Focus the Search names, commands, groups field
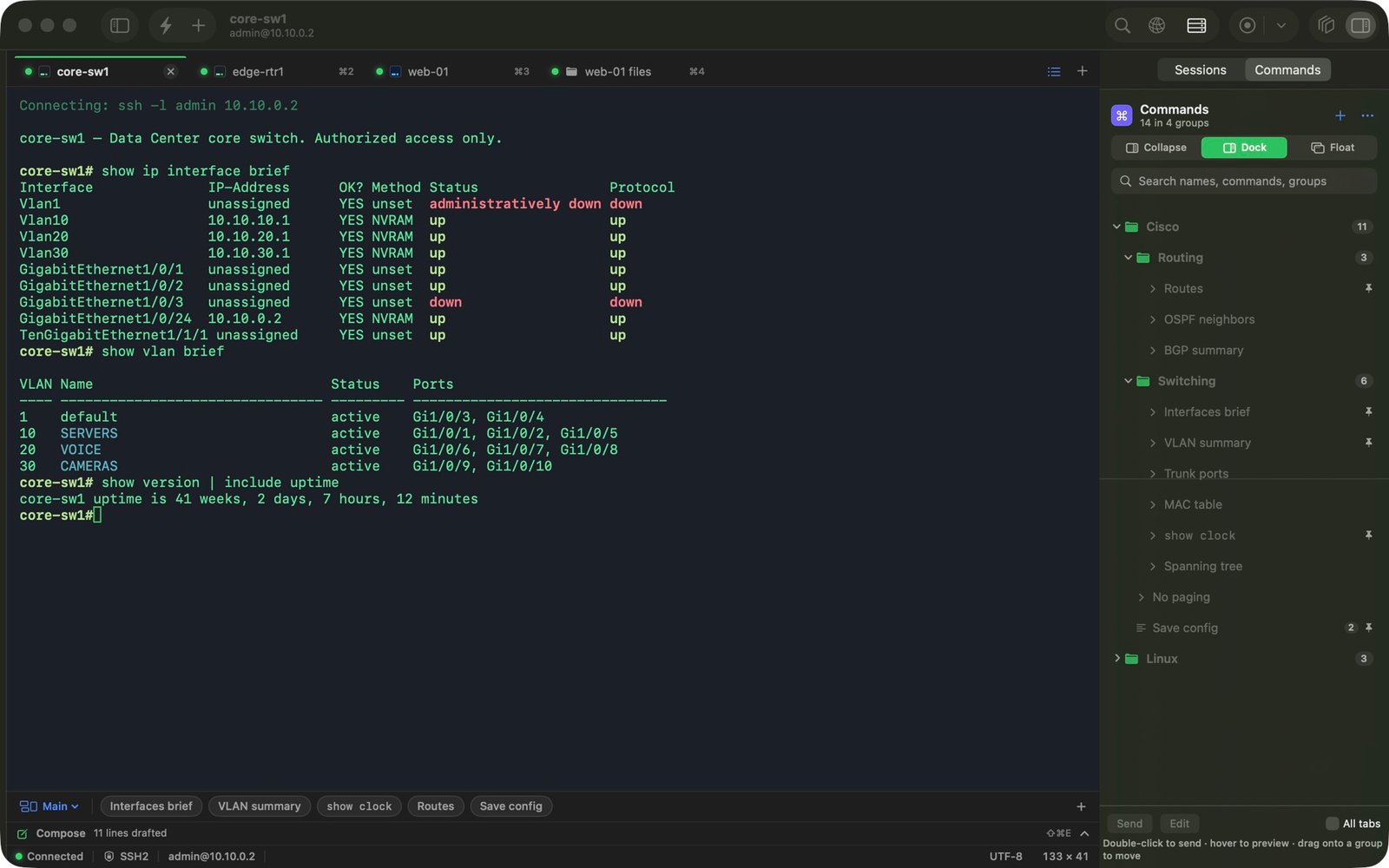1389x868 pixels. pos(1244,181)
